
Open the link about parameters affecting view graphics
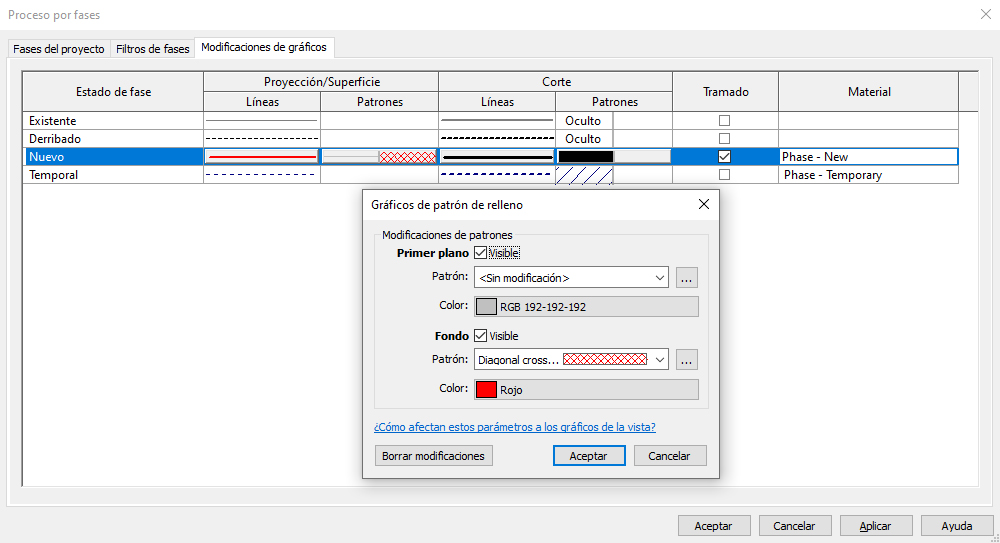[514, 427]
